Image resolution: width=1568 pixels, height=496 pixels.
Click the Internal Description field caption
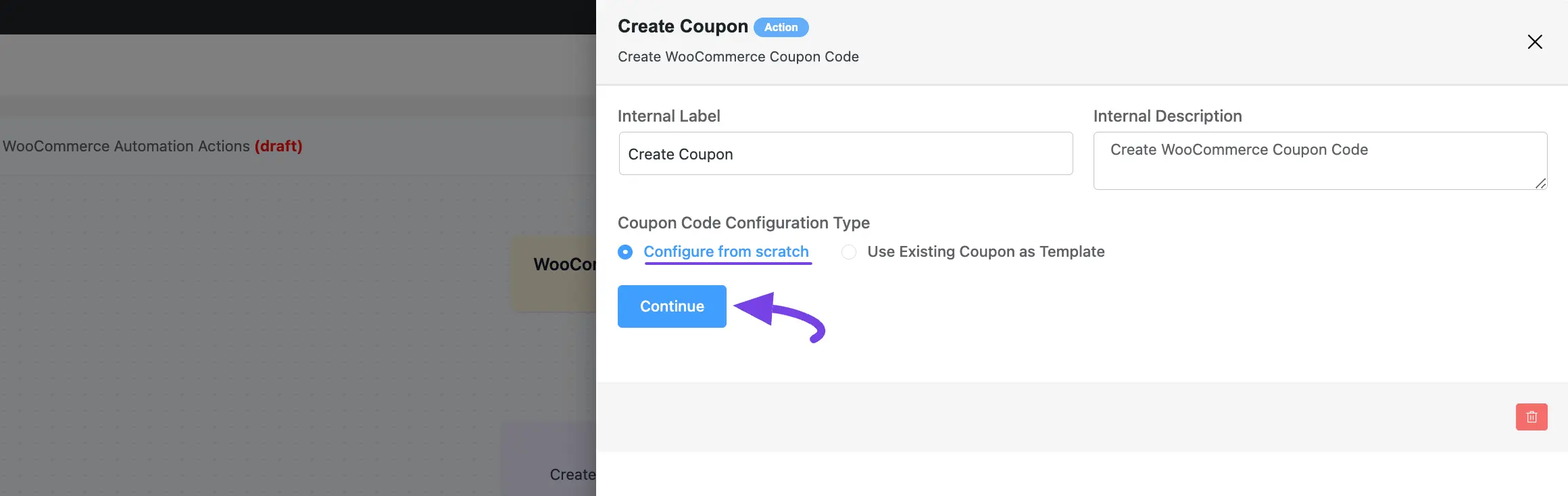1167,116
